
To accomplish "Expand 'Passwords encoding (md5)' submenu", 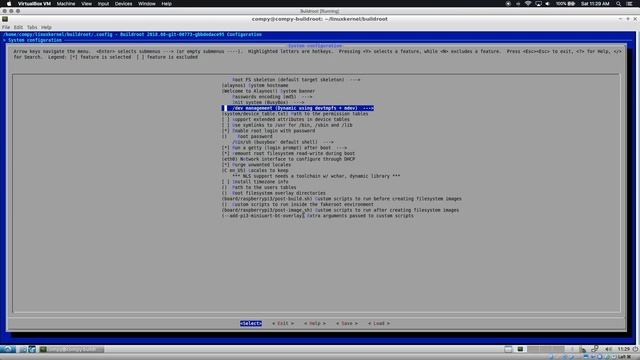I will click(x=272, y=97).
